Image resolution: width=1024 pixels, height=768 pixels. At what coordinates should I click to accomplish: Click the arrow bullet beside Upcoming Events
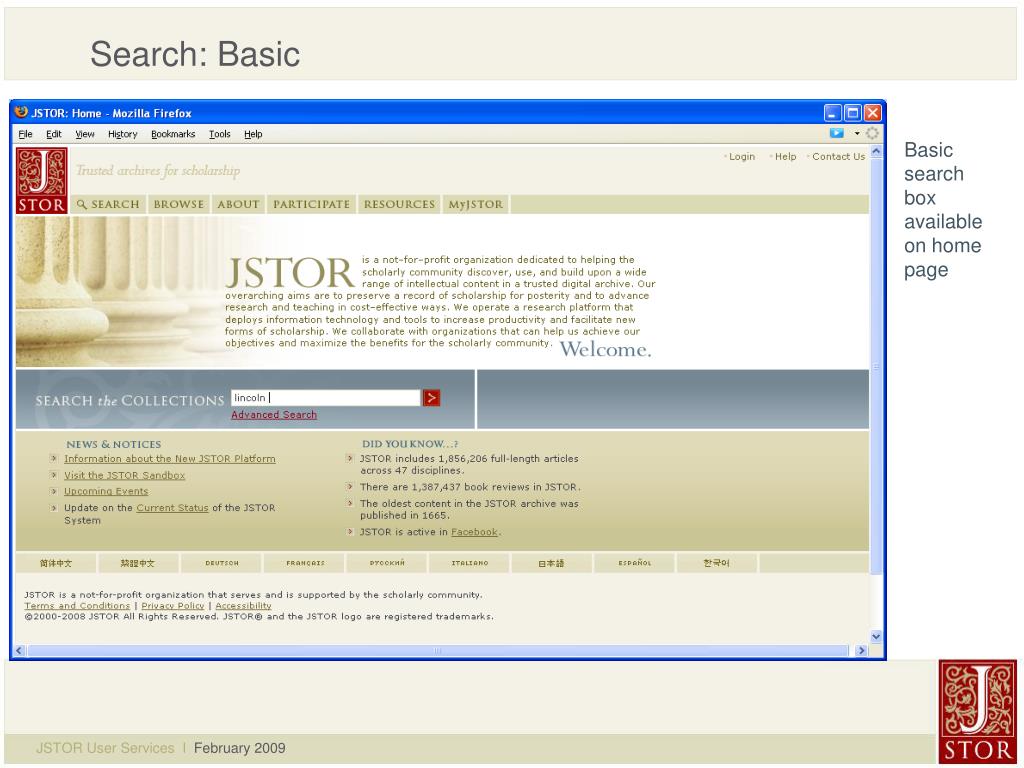(x=54, y=490)
